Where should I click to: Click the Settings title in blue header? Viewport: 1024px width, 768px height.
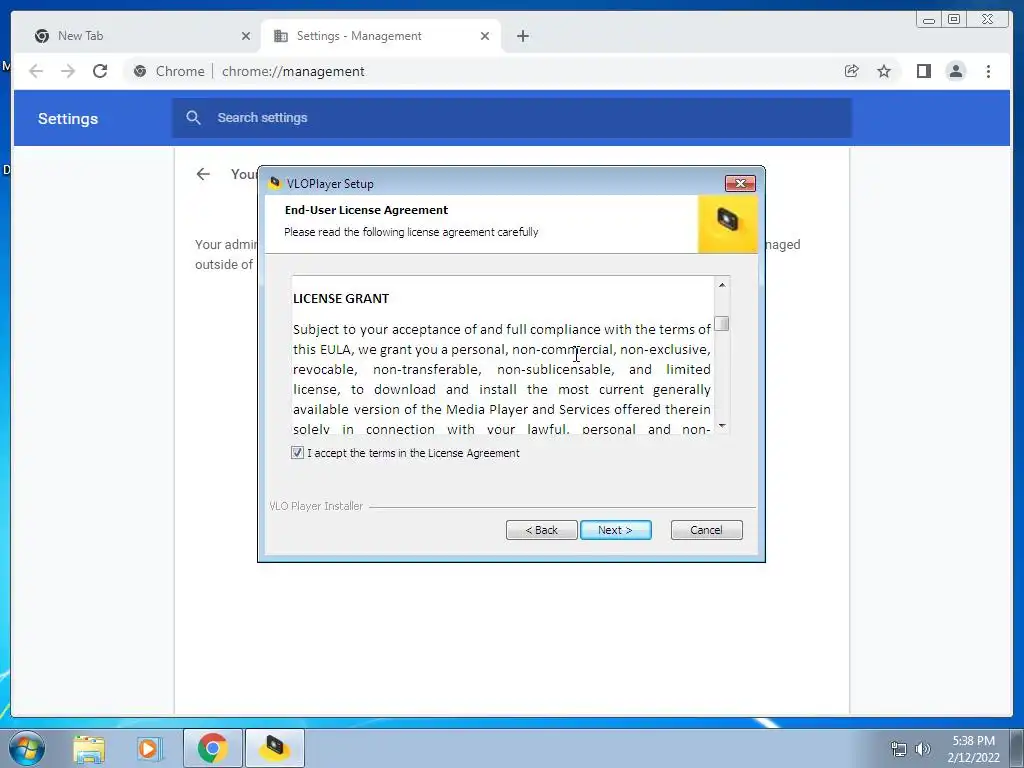point(68,118)
